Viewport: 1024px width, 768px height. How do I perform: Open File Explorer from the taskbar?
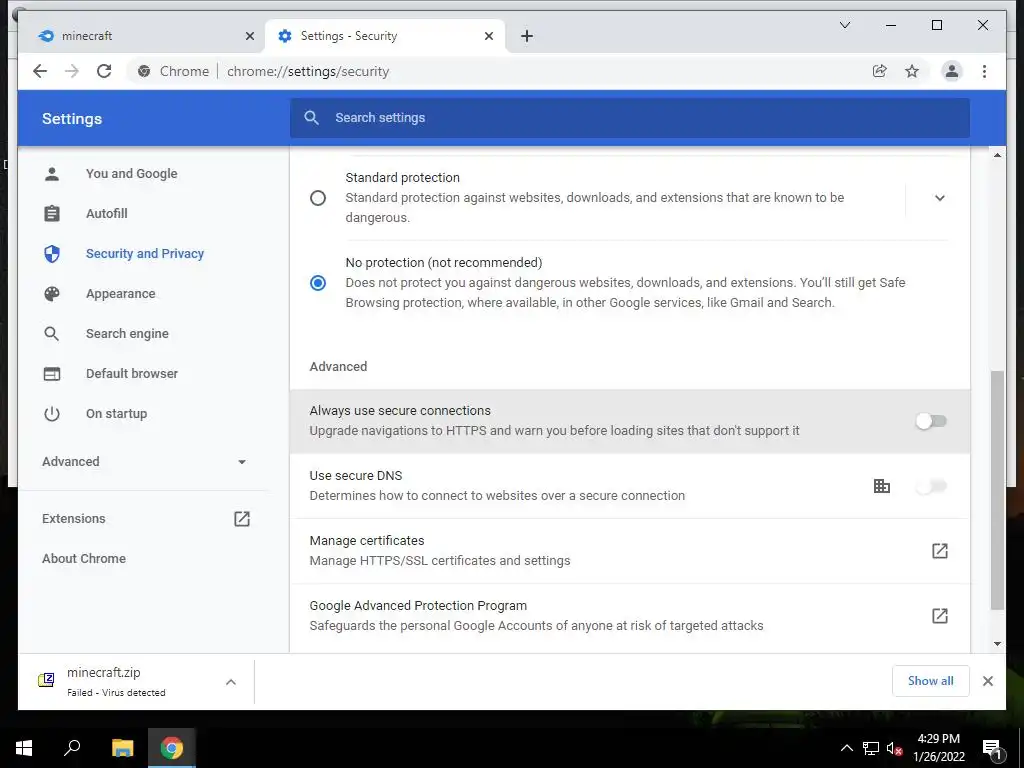122,748
